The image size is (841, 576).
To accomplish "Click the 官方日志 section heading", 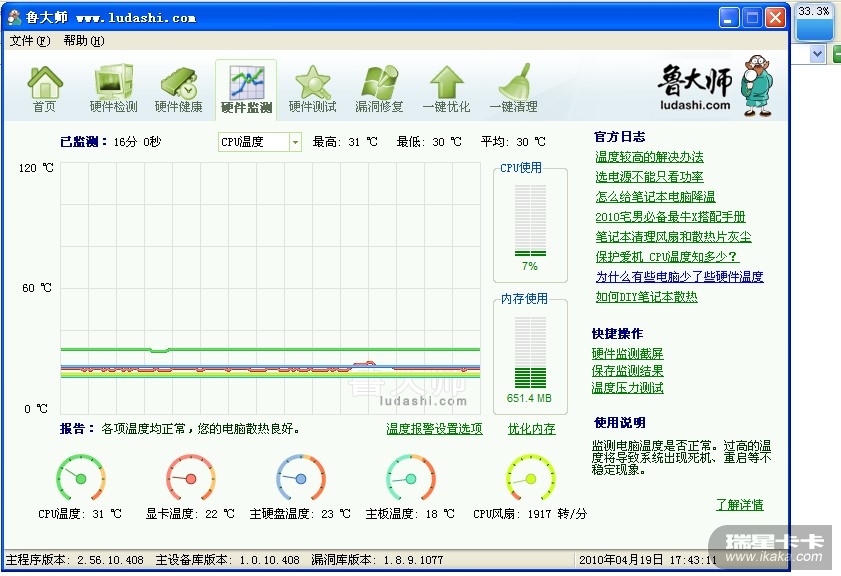I will pyautogui.click(x=619, y=137).
